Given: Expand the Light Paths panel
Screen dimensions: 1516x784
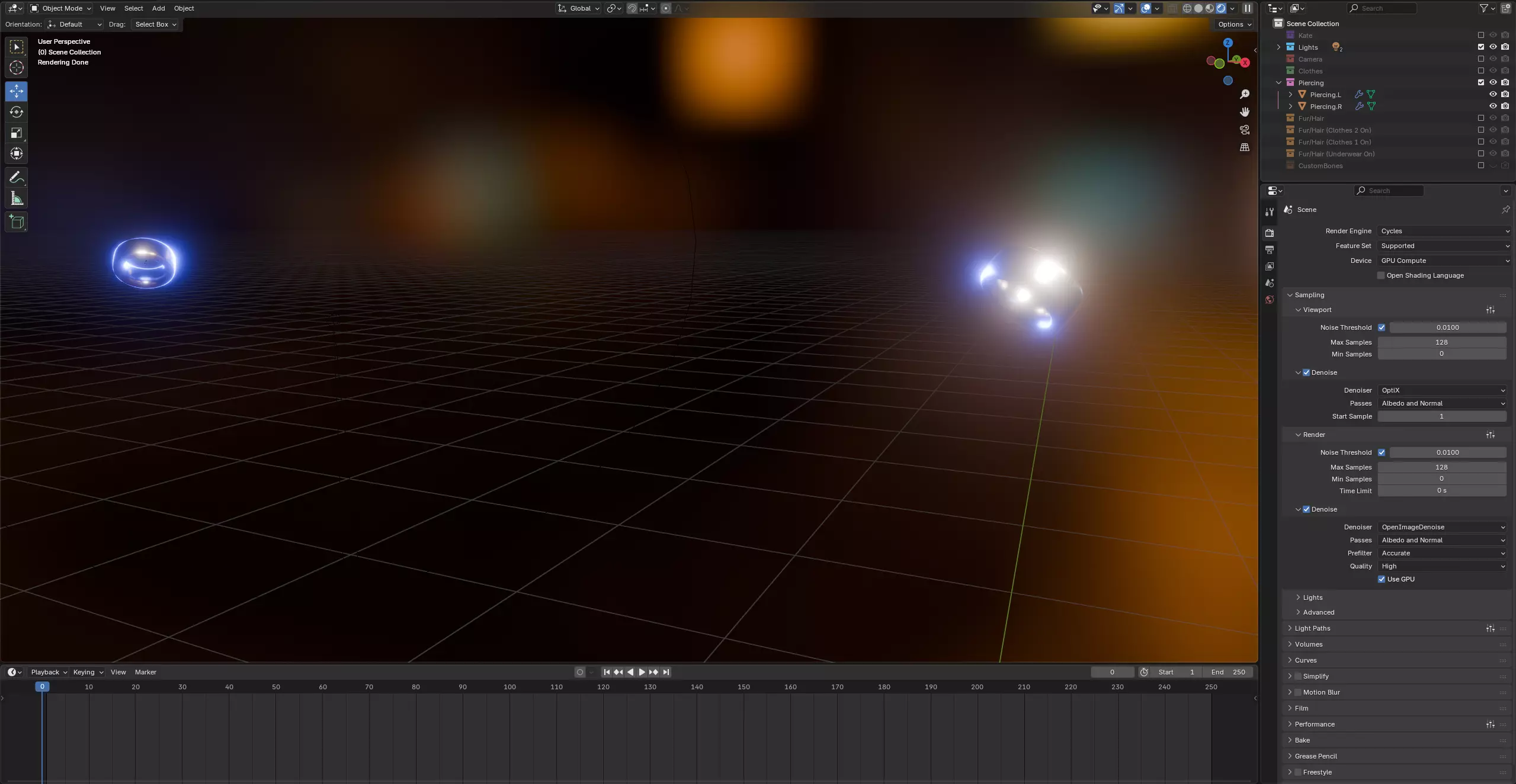Looking at the screenshot, I should [x=1312, y=628].
